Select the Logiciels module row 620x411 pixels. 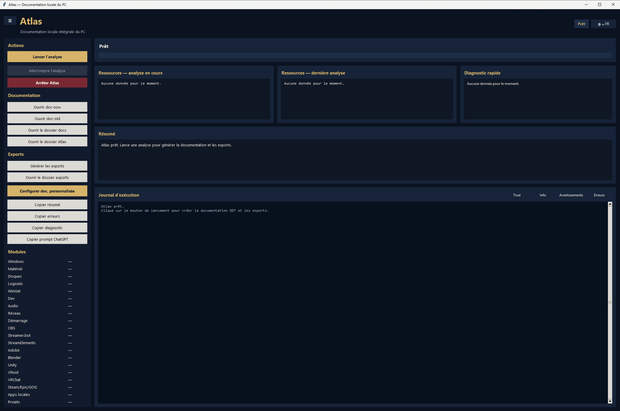[x=40, y=284]
